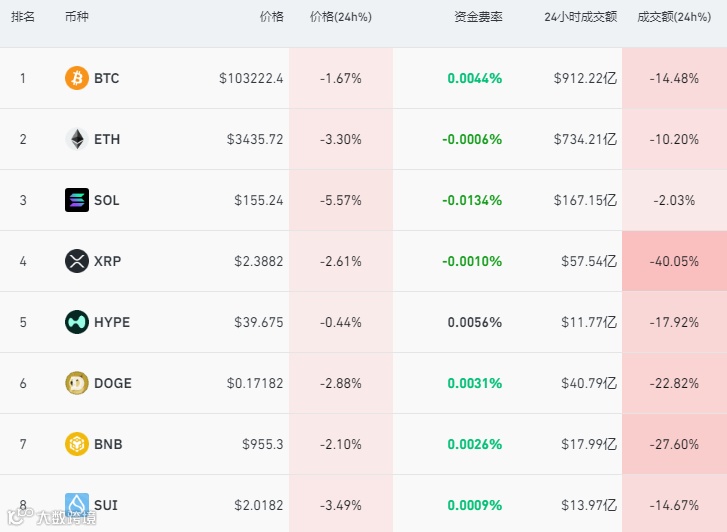727x532 pixels.
Task: Click volume change -17.92%
Action: point(674,322)
